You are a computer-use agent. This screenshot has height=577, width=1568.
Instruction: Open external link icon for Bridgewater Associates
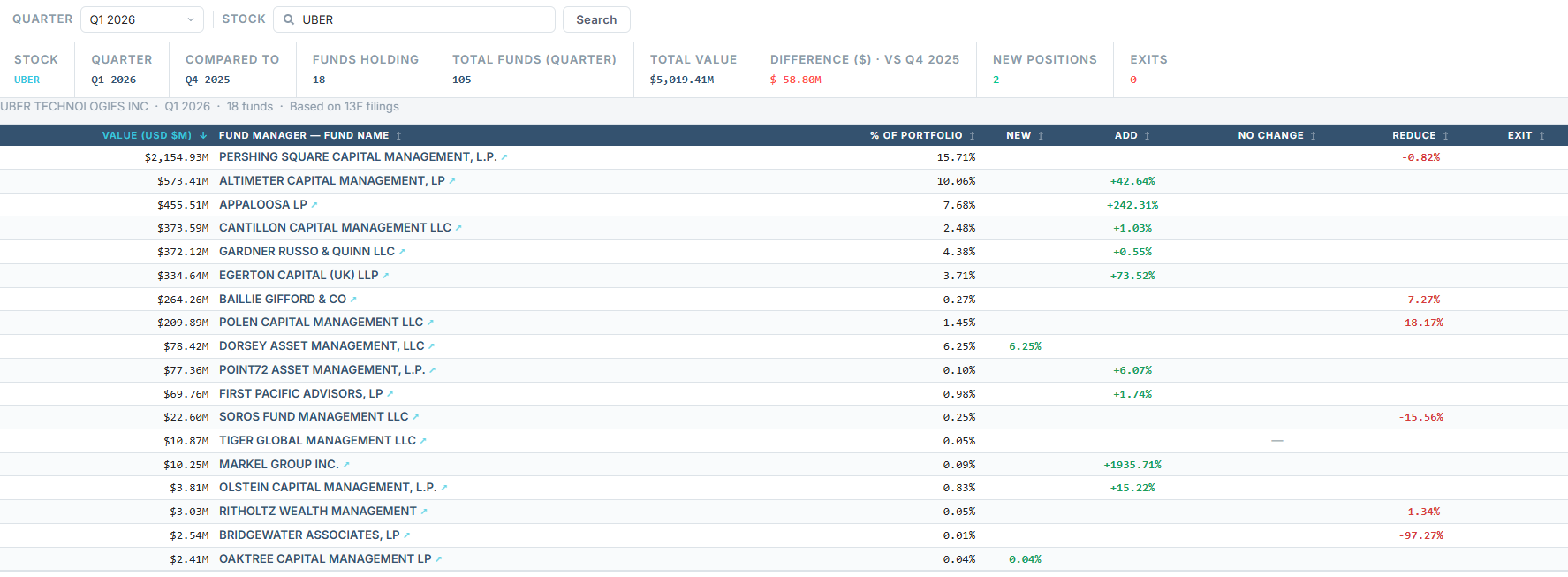406,535
